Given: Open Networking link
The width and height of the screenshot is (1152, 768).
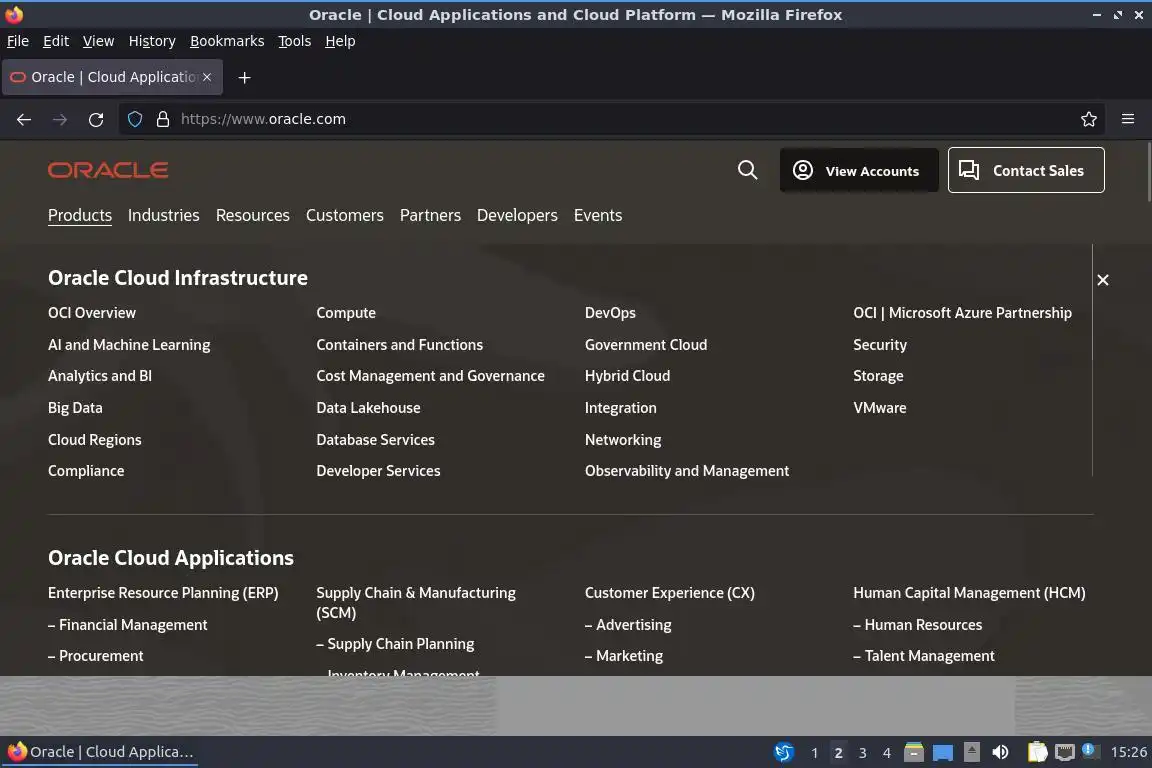Looking at the screenshot, I should point(623,439).
